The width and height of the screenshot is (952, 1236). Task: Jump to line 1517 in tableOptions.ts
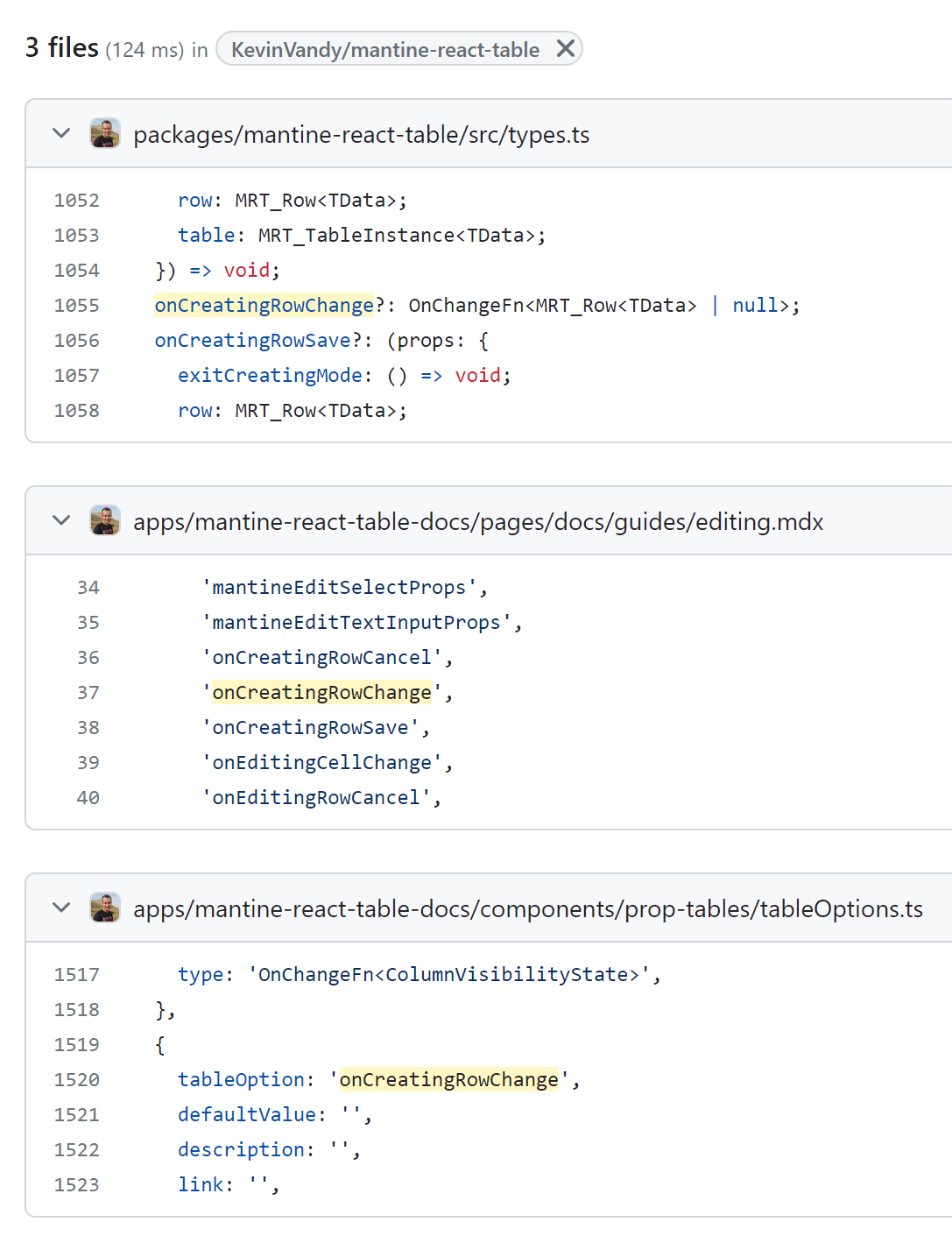pos(77,975)
